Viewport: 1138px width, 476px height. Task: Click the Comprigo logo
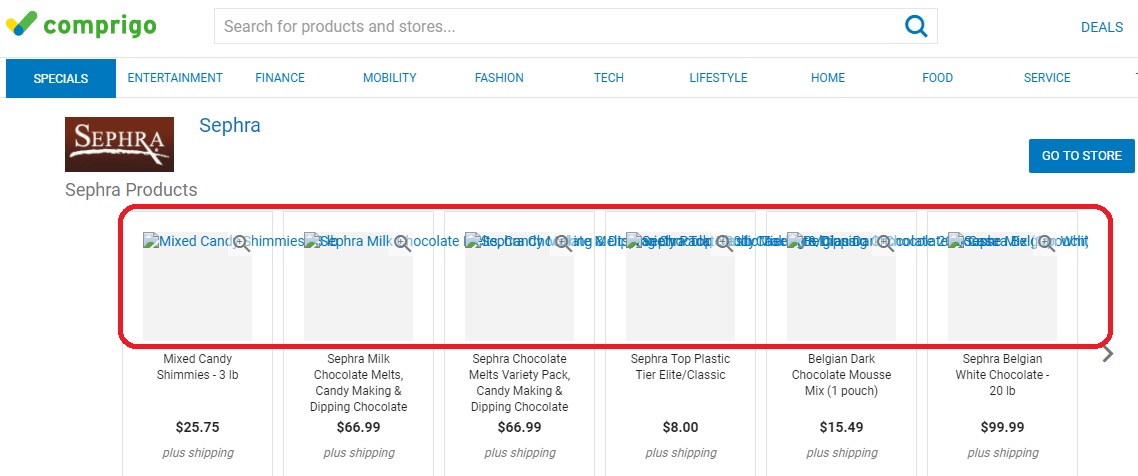click(81, 25)
